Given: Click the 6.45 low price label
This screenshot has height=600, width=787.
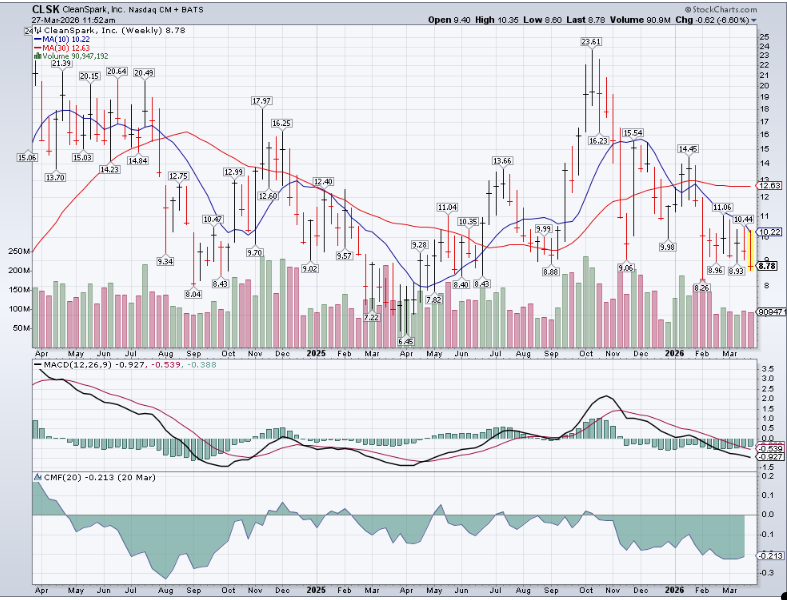Looking at the screenshot, I should (406, 341).
